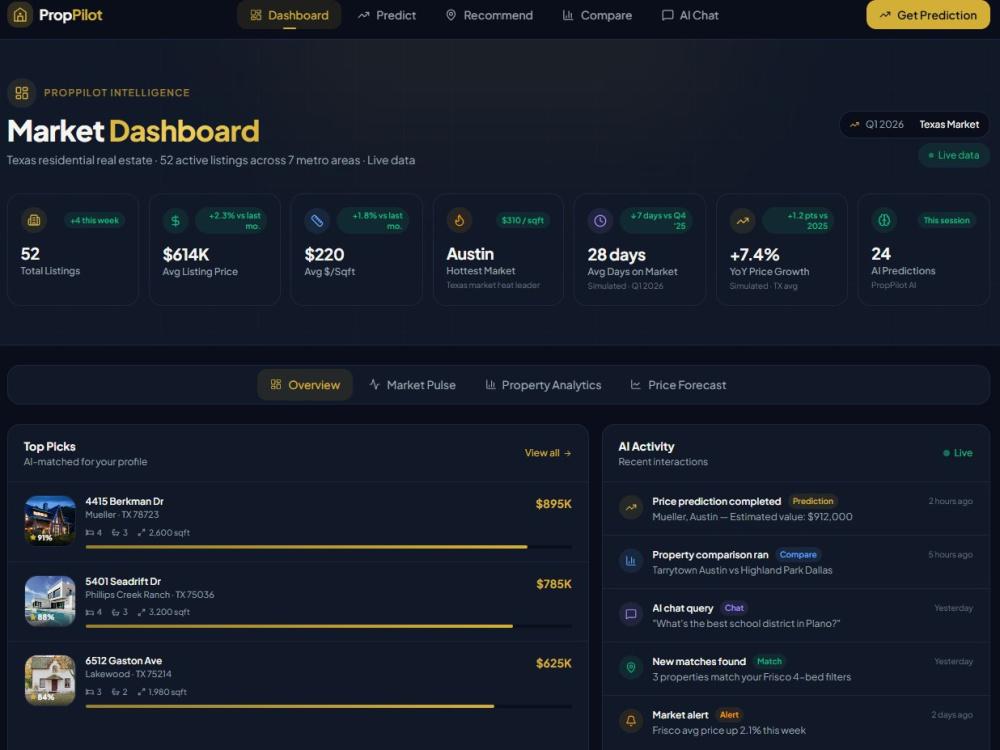Show the Price Forecast tab
This screenshot has width=1000, height=750.
(x=678, y=385)
